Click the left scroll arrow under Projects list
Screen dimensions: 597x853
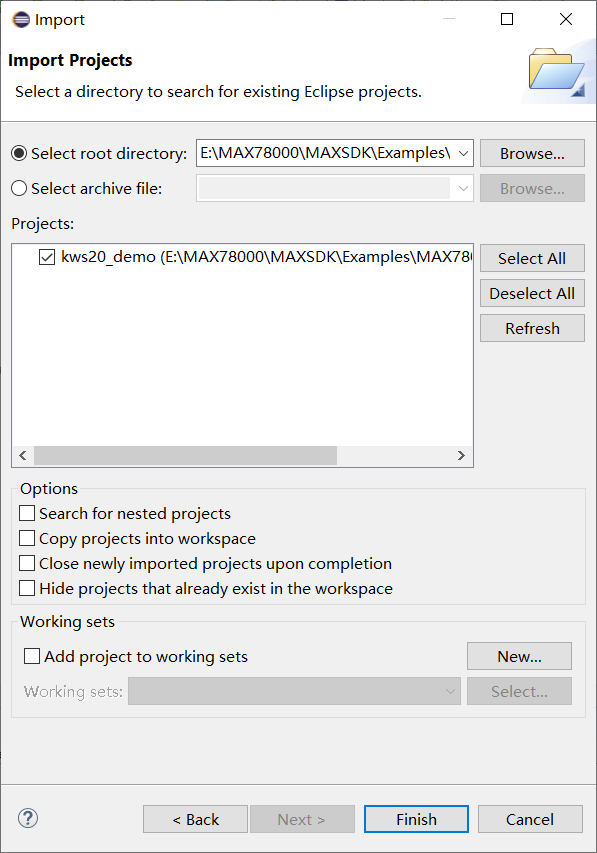tap(22, 455)
